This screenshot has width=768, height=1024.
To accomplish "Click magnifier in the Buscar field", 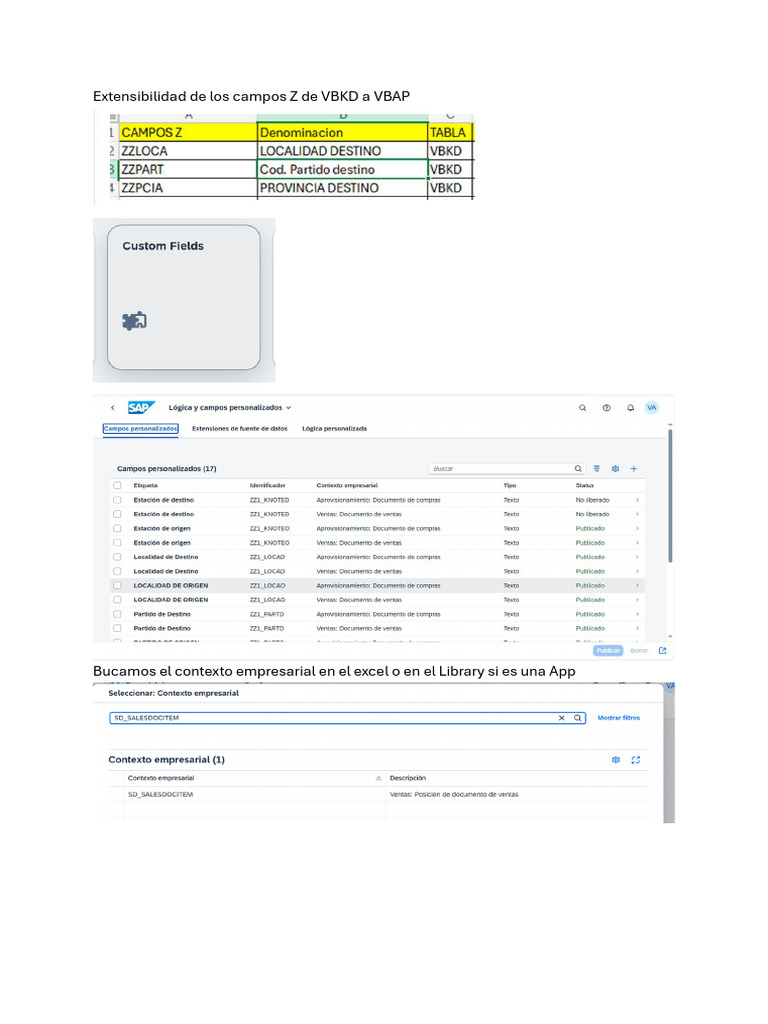I will (x=578, y=468).
